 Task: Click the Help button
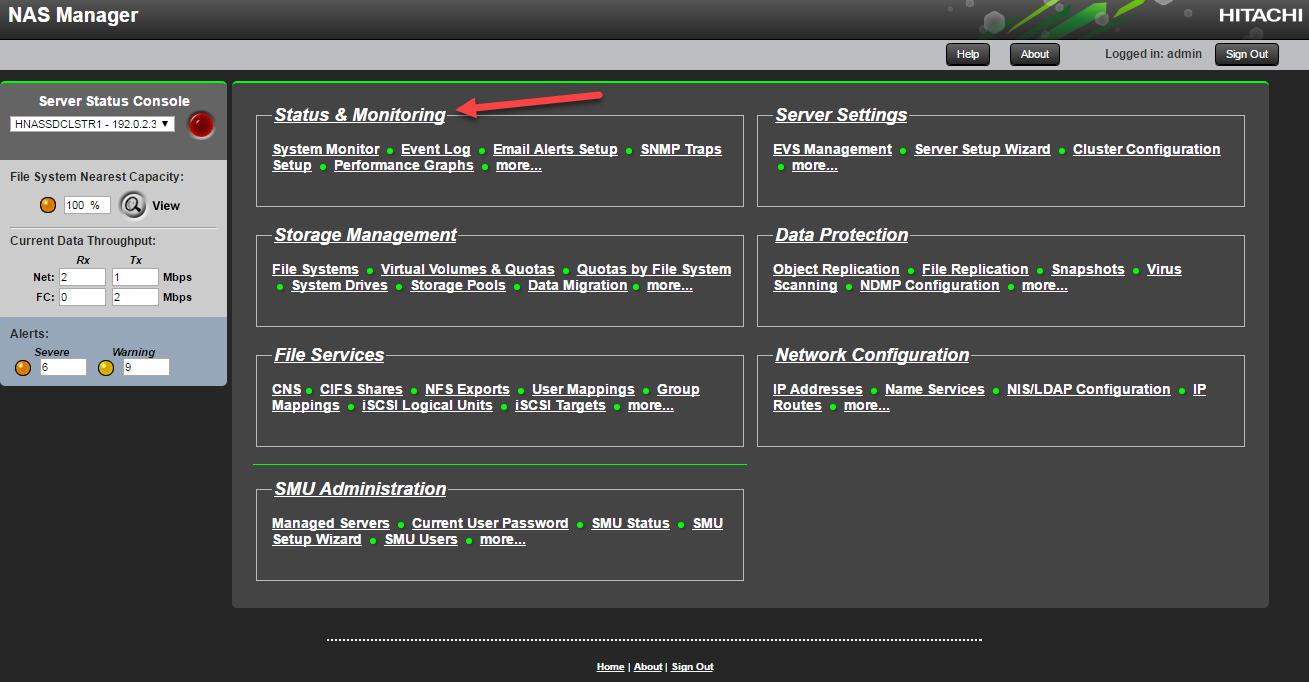point(967,54)
